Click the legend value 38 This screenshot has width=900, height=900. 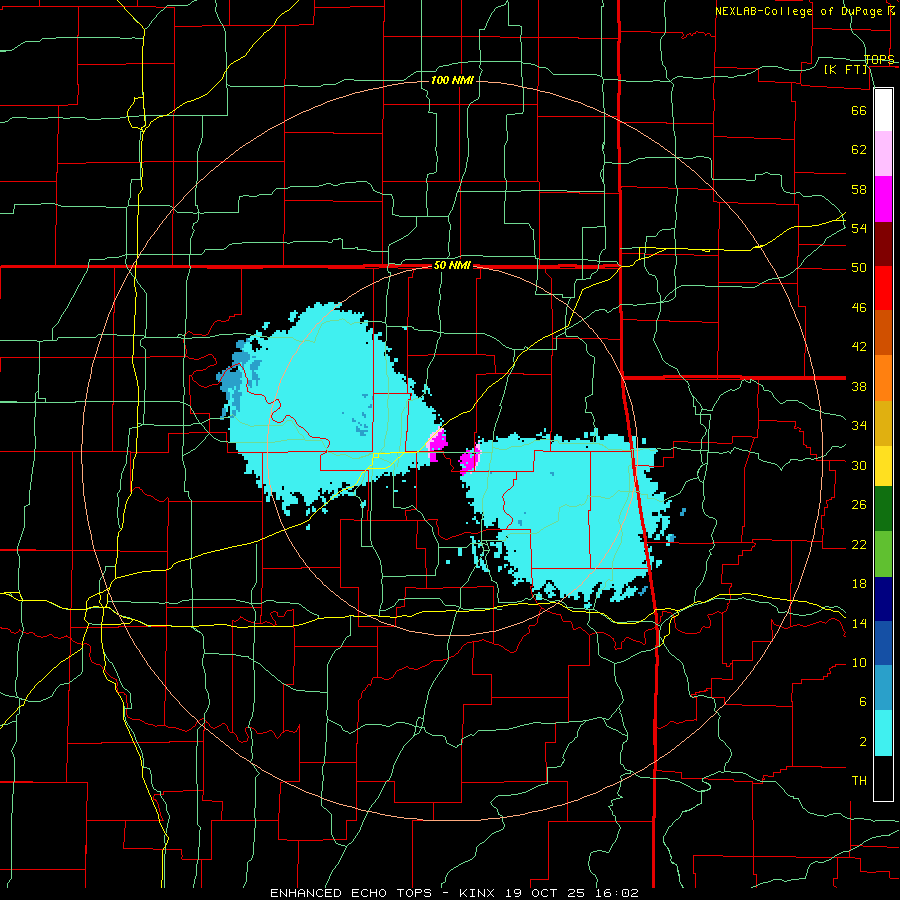[859, 386]
